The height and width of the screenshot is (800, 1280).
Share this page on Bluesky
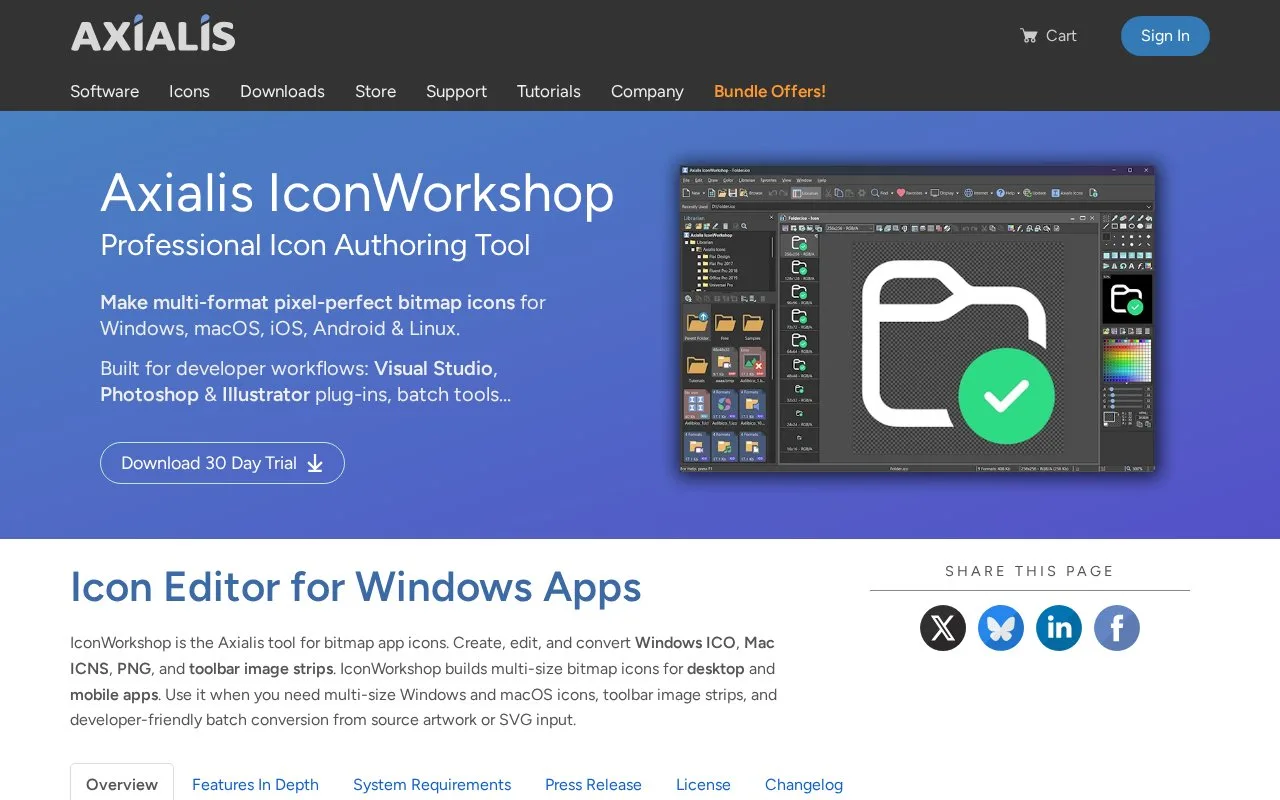tap(1001, 628)
